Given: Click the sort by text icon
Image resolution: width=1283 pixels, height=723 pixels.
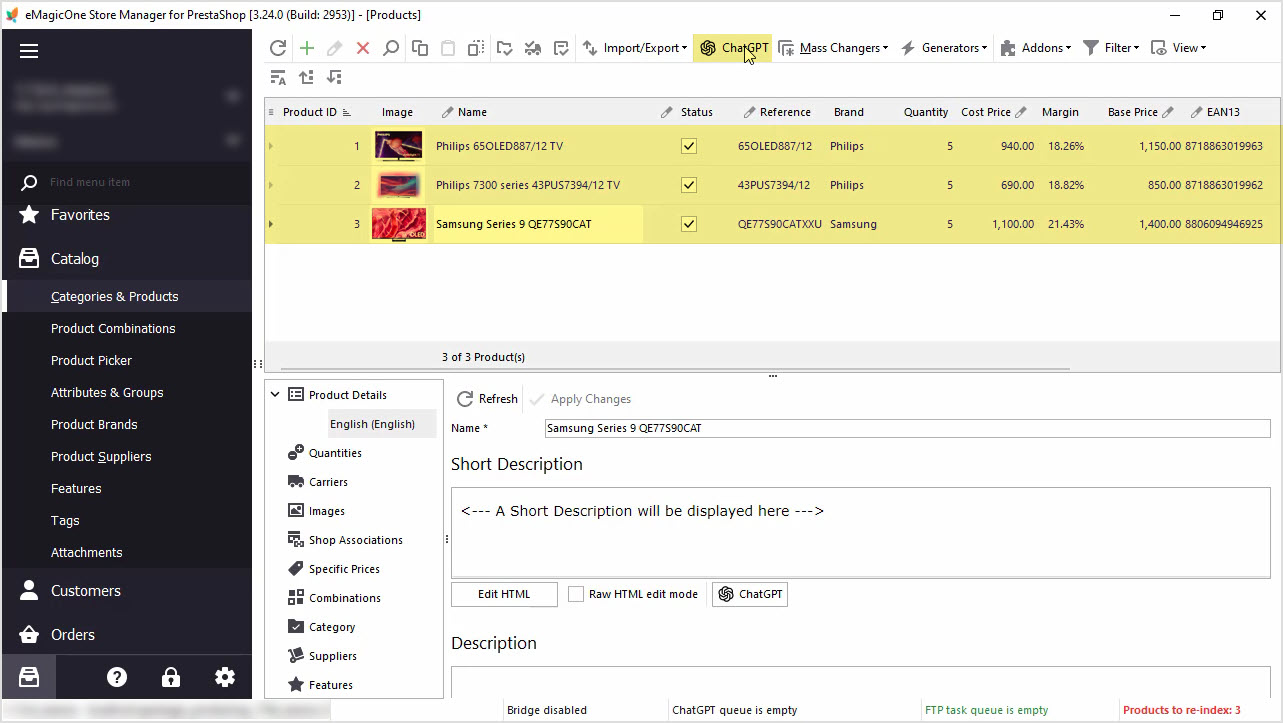Looking at the screenshot, I should coord(278,77).
